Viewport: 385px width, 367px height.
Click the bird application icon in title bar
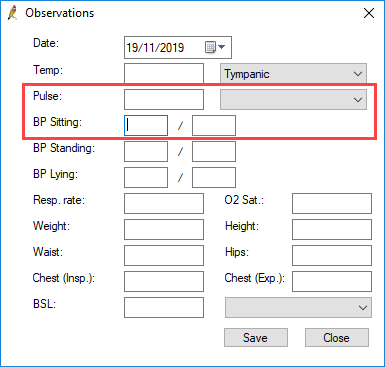13,13
